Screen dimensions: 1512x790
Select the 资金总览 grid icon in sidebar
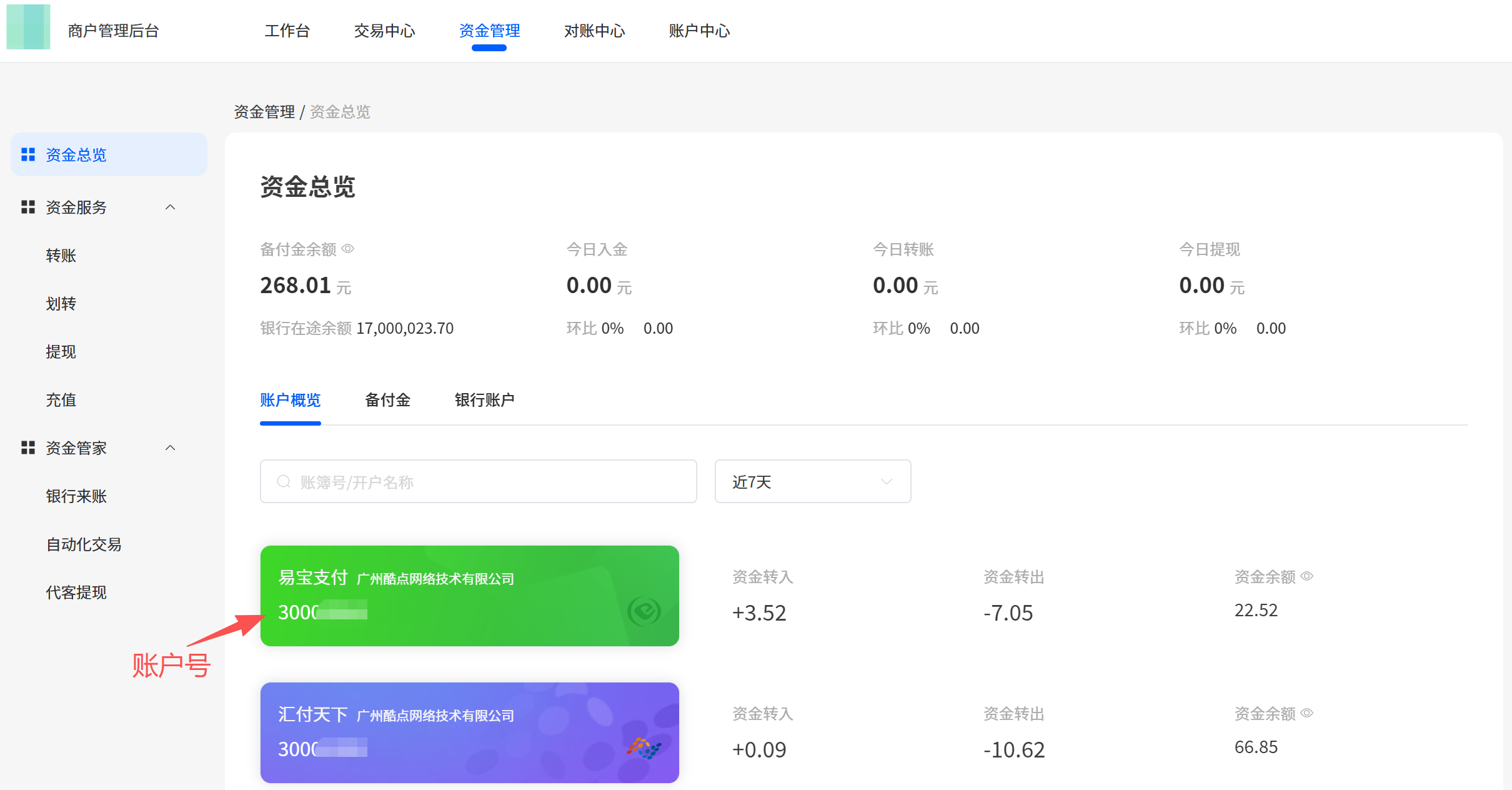27,154
